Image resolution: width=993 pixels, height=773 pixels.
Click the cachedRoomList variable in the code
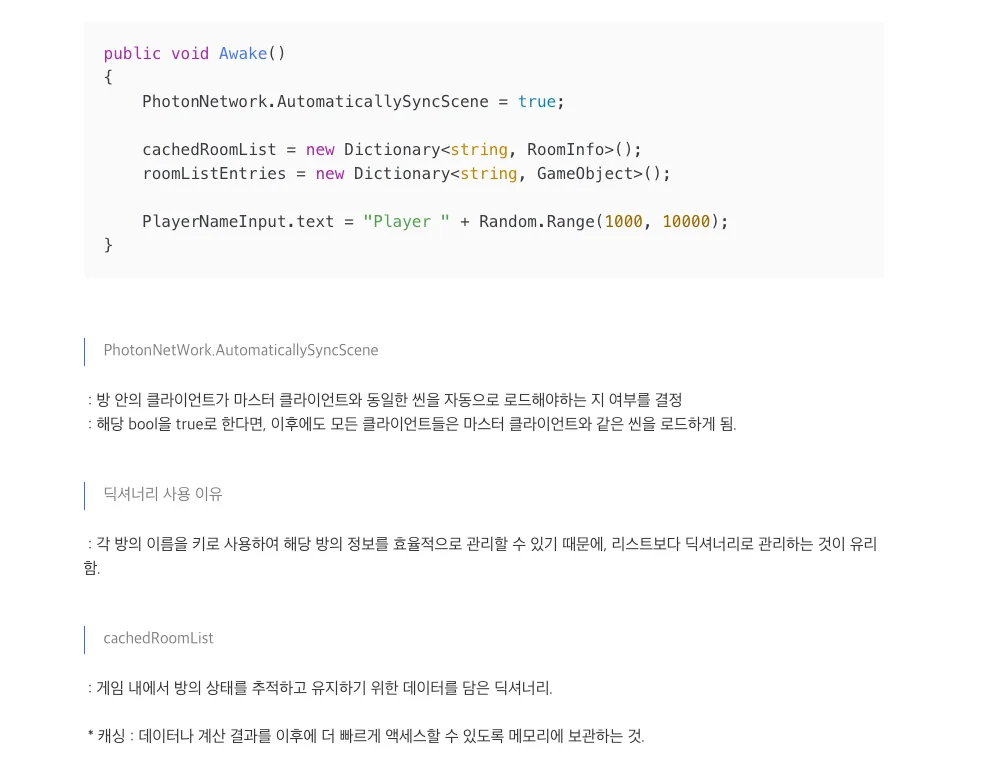coord(209,150)
